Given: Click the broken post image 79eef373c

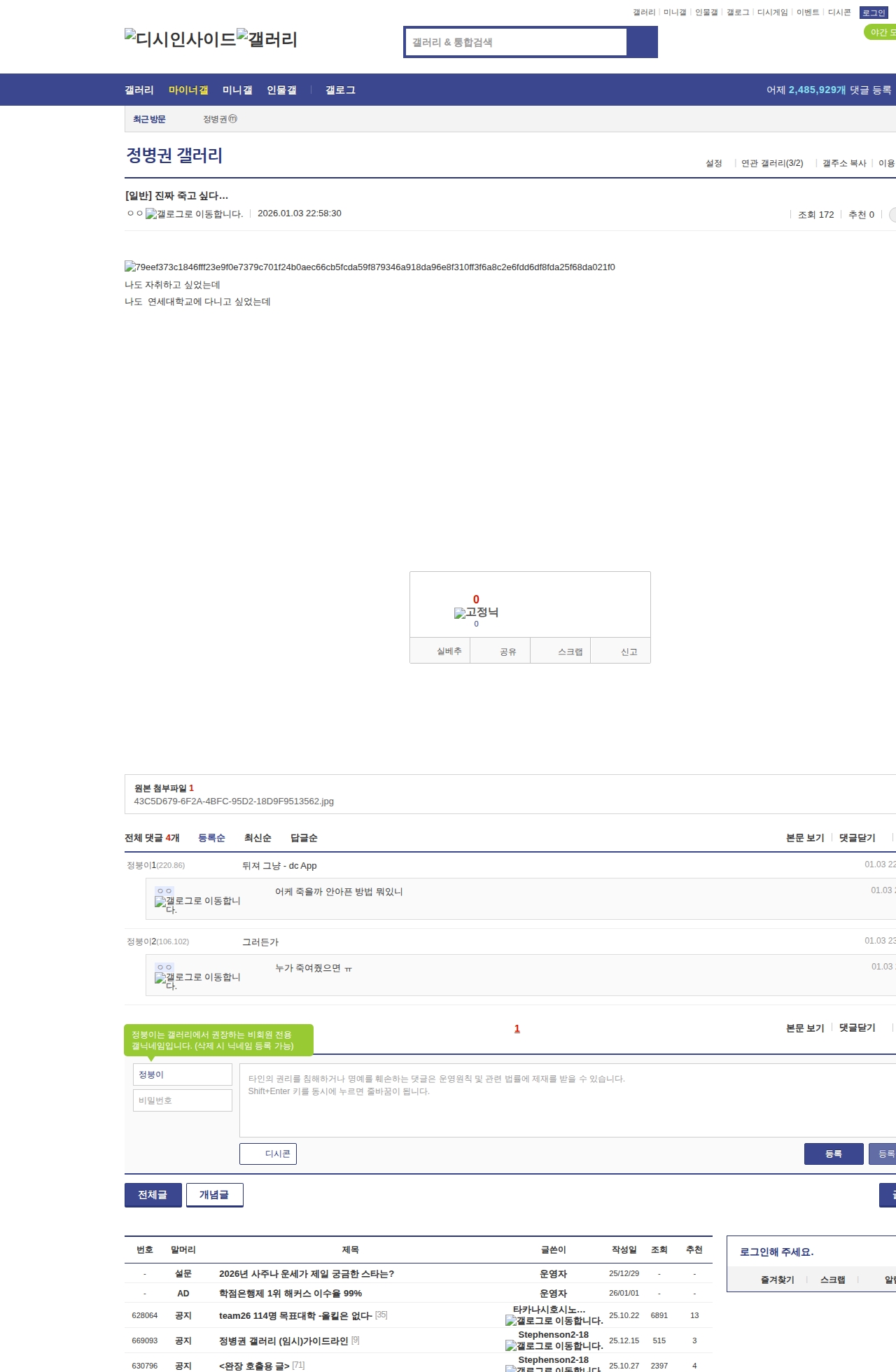Looking at the screenshot, I should (370, 267).
